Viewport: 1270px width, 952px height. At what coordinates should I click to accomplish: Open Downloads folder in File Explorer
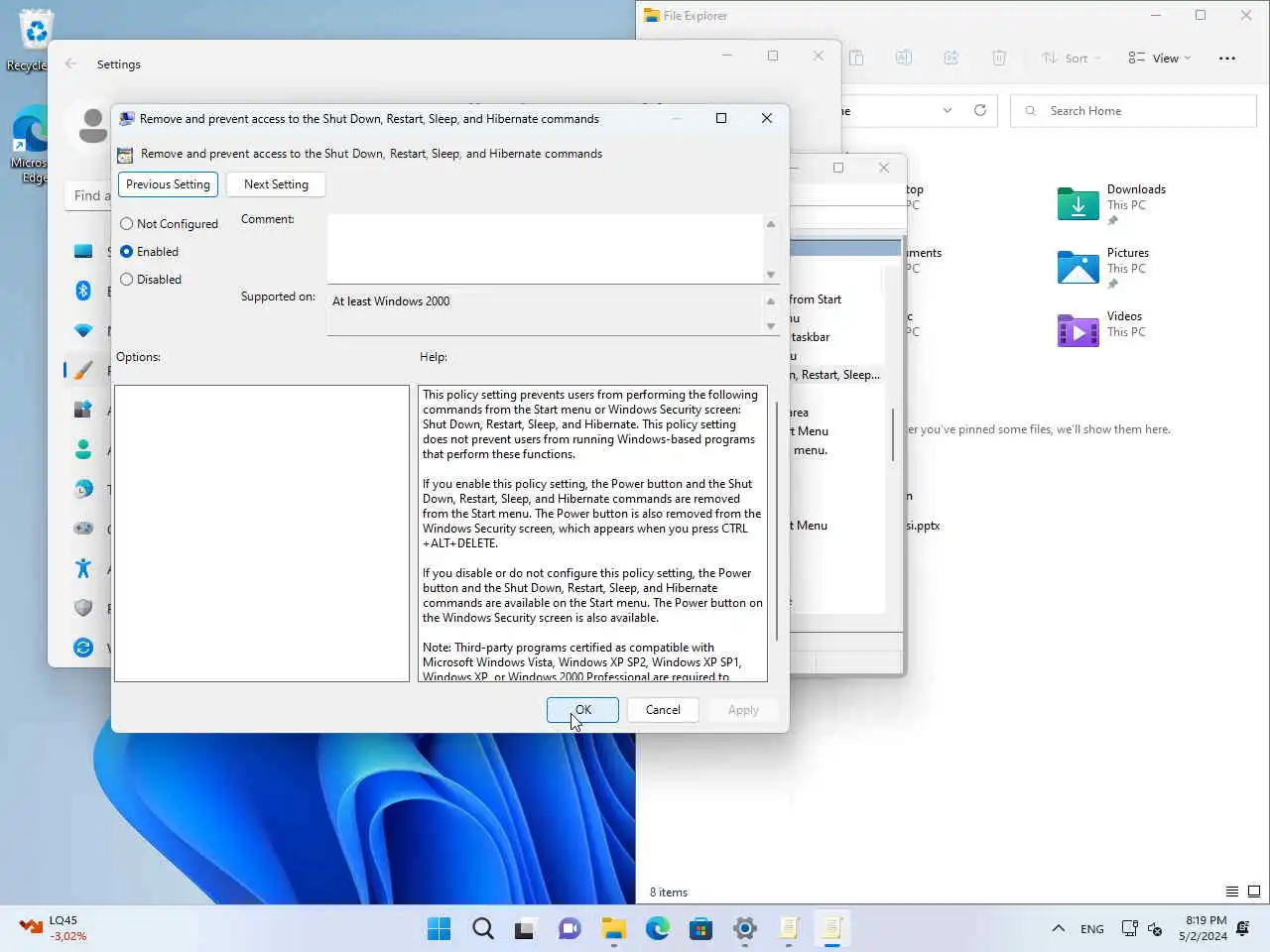pos(1112,204)
